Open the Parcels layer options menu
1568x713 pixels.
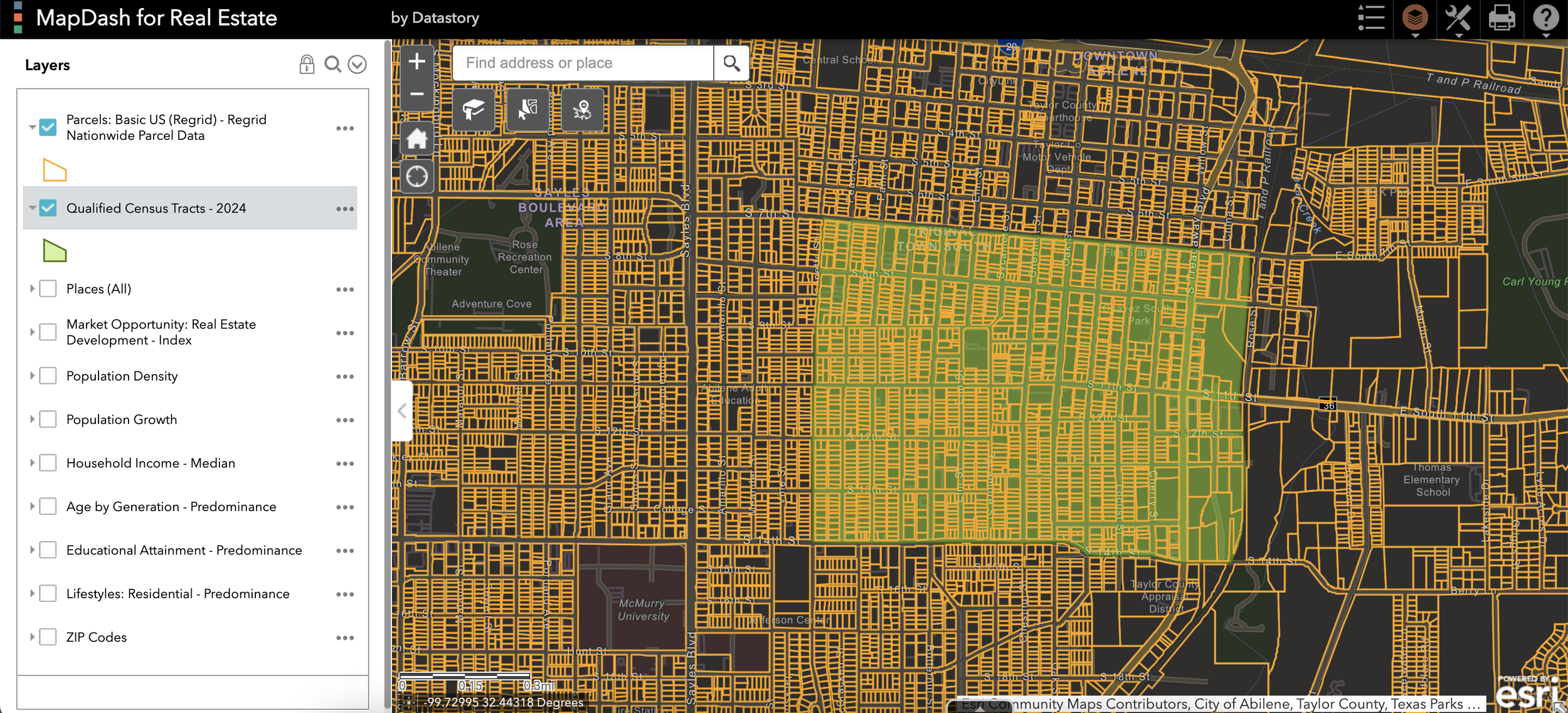coord(345,127)
